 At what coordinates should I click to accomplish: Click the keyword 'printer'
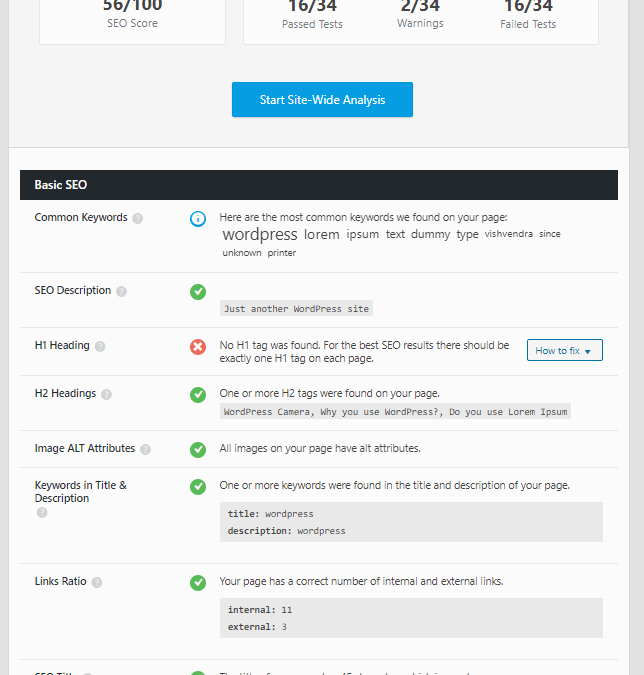[x=282, y=253]
